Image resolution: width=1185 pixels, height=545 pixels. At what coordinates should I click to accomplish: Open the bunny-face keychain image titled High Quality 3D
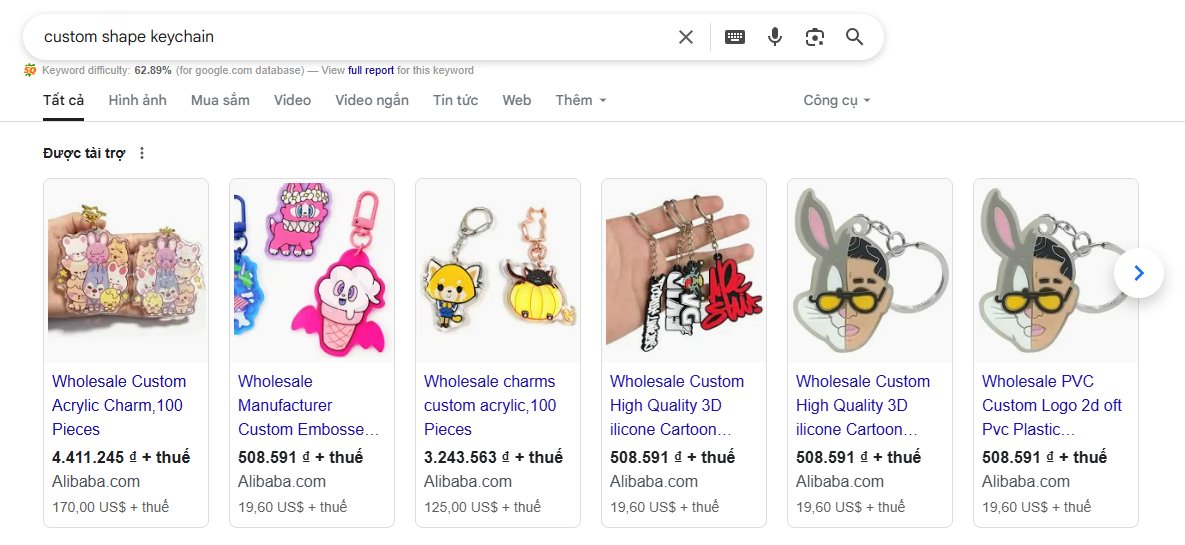[870, 271]
